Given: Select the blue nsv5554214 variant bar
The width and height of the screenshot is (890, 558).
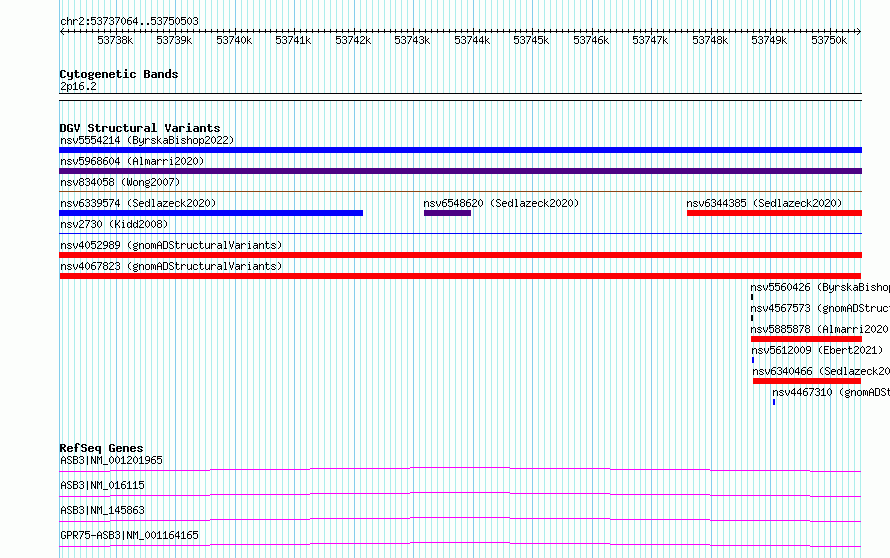Looking at the screenshot, I should (460, 150).
